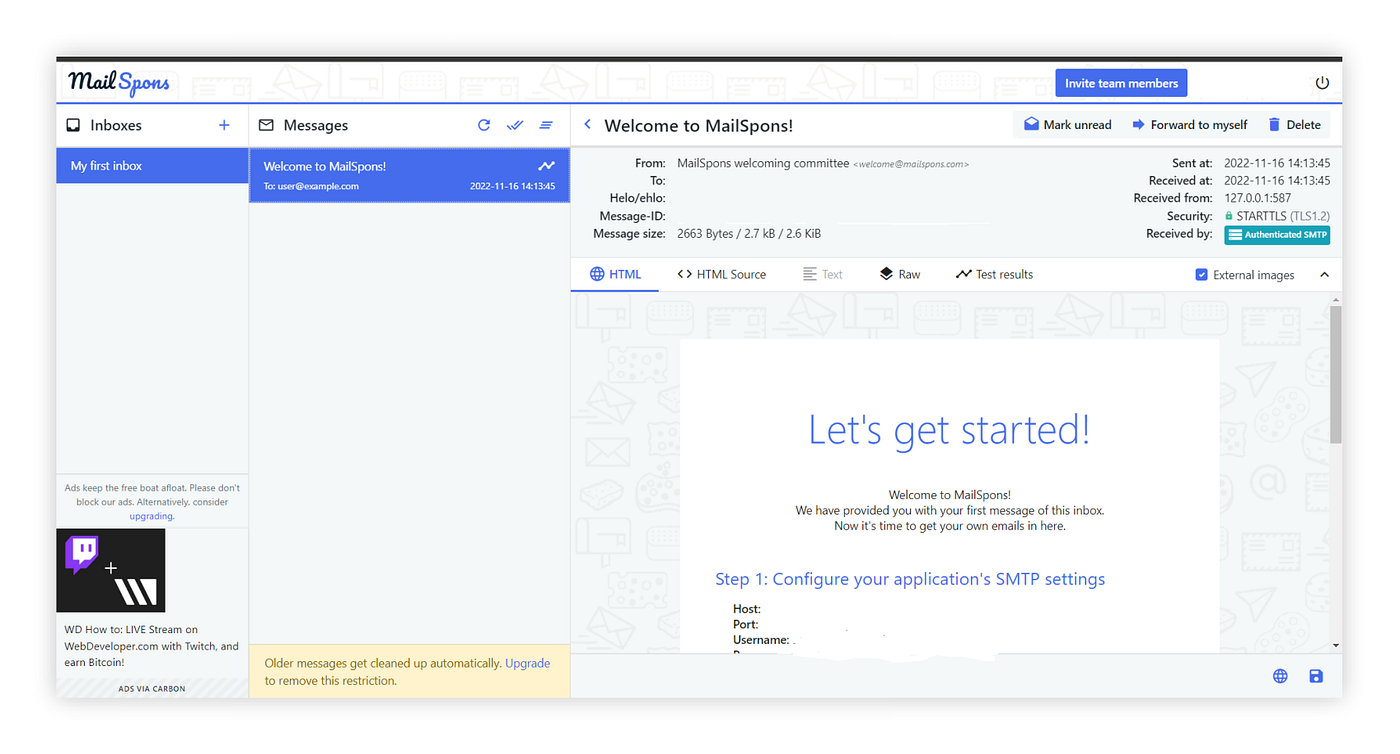The width and height of the screenshot is (1400, 754).
Task: Toggle External images checkbox
Action: (x=1202, y=274)
